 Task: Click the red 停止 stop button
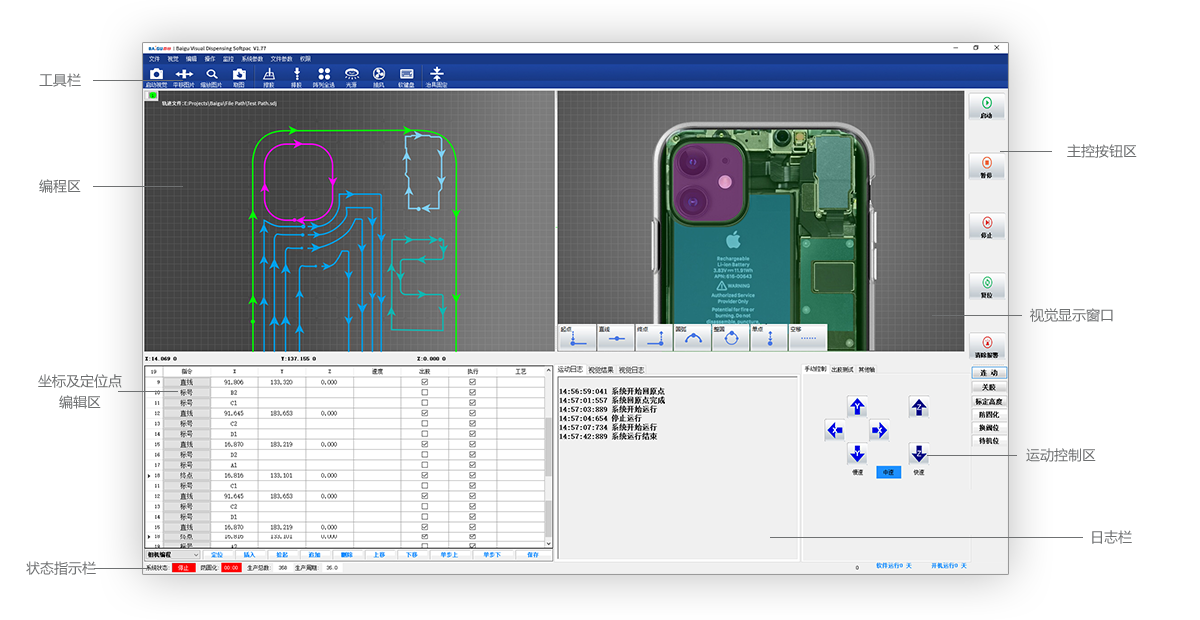tap(987, 227)
